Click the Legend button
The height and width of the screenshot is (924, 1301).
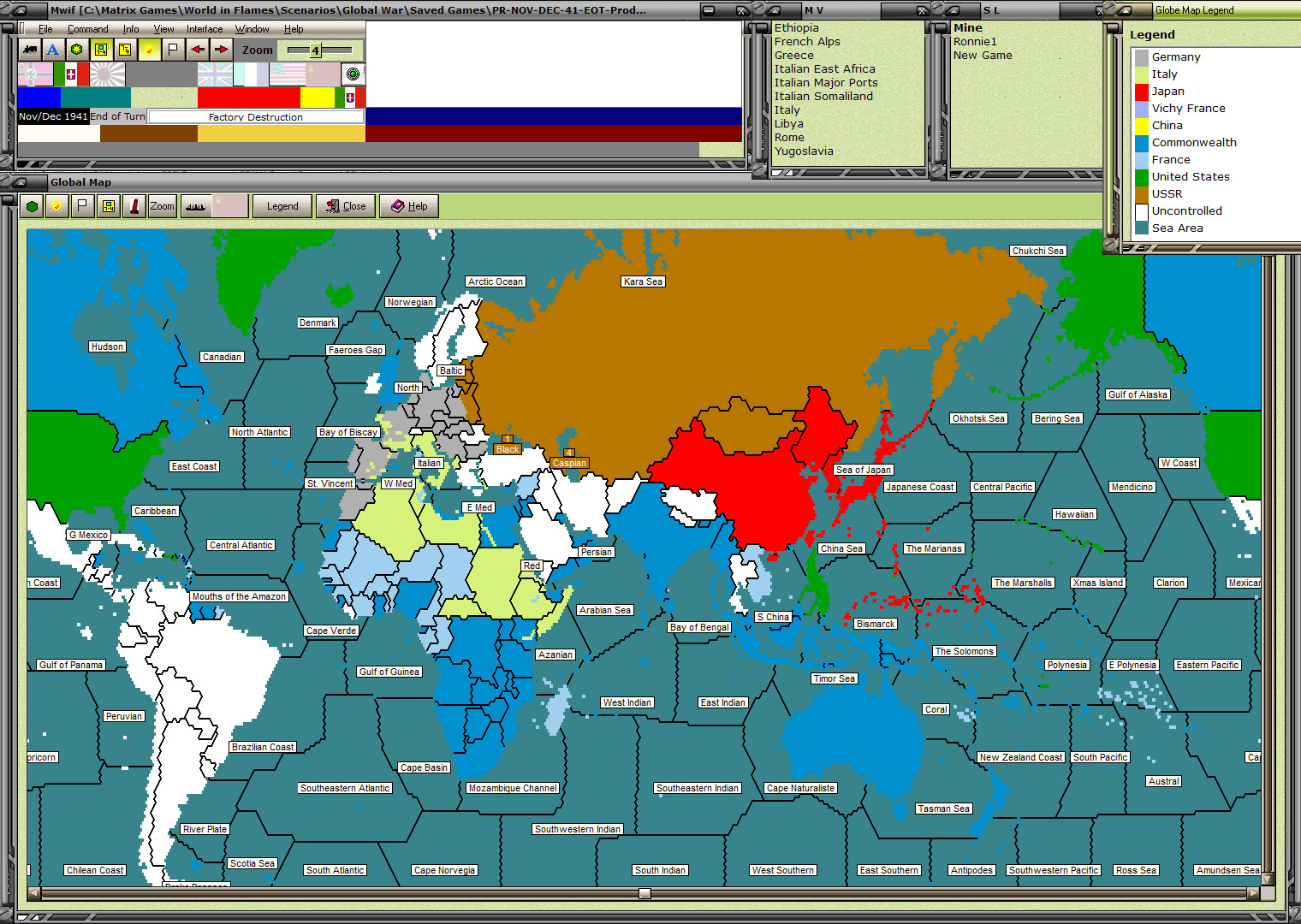pyautogui.click(x=282, y=206)
